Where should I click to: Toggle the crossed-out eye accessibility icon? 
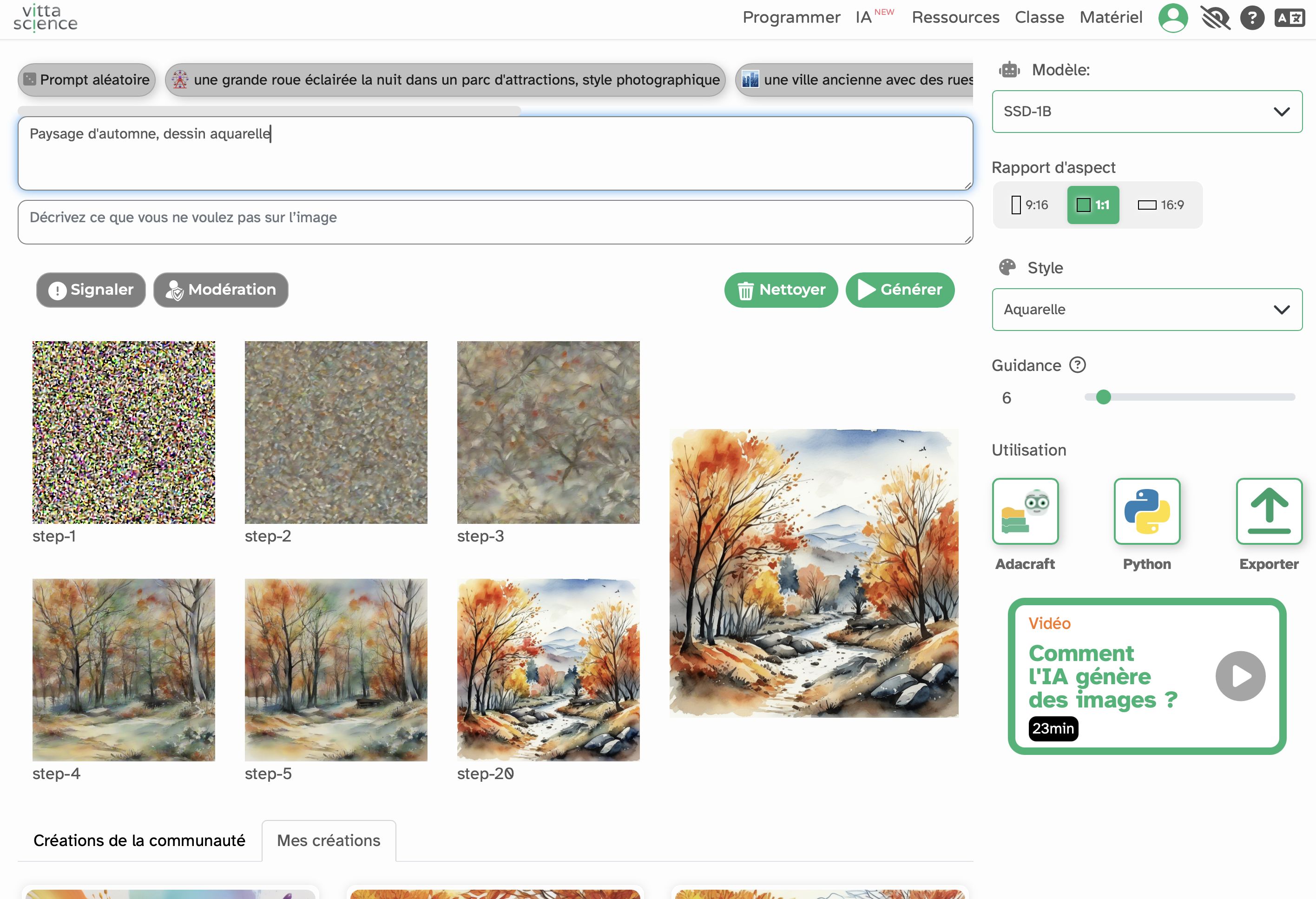1215,18
